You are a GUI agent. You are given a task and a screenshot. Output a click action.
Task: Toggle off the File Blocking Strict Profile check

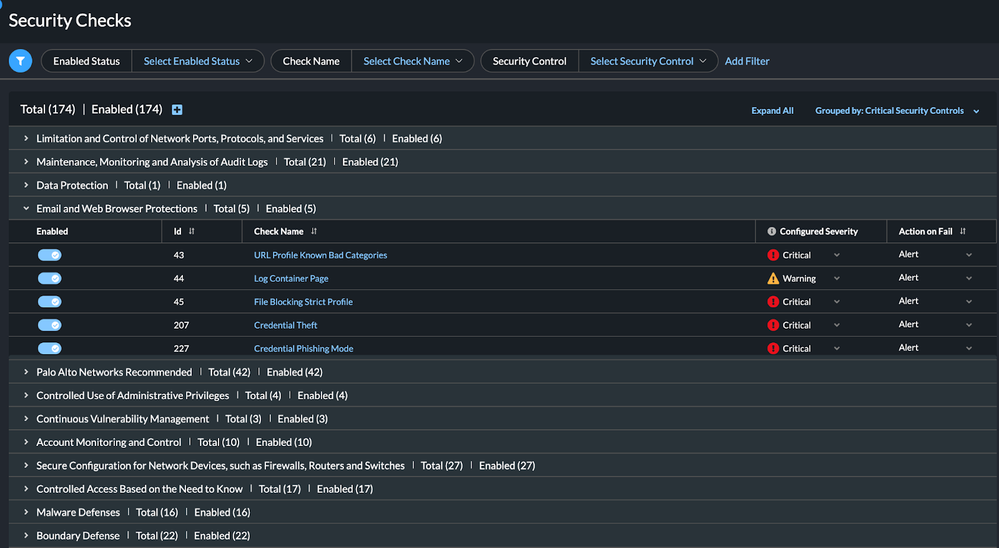click(x=50, y=302)
